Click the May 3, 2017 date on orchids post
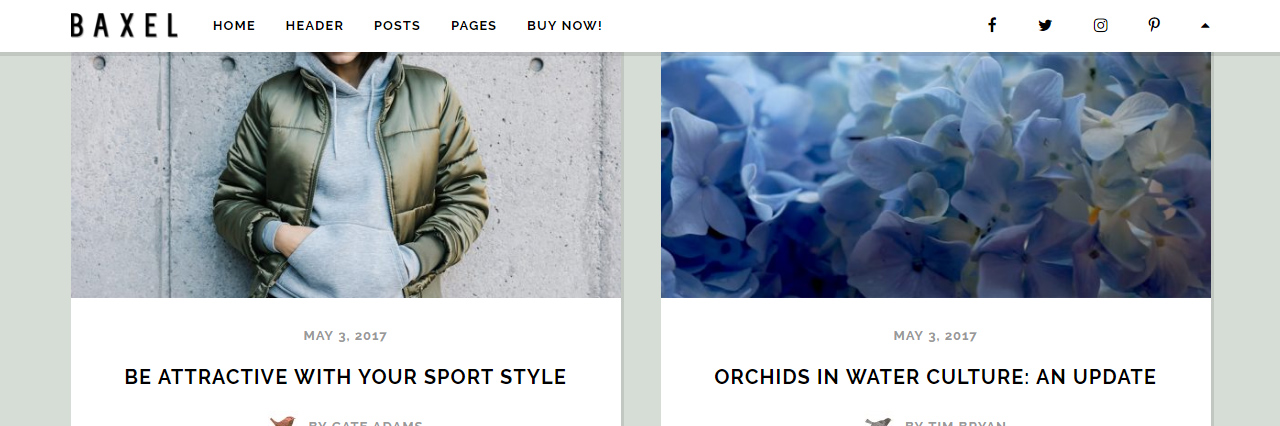 coord(935,336)
